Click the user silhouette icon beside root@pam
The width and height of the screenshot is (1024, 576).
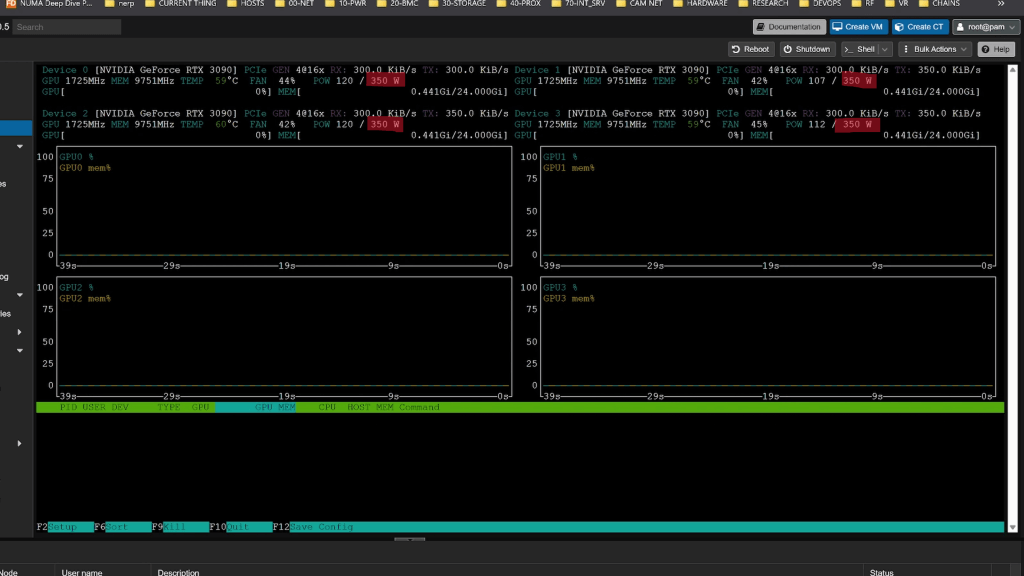tap(960, 27)
